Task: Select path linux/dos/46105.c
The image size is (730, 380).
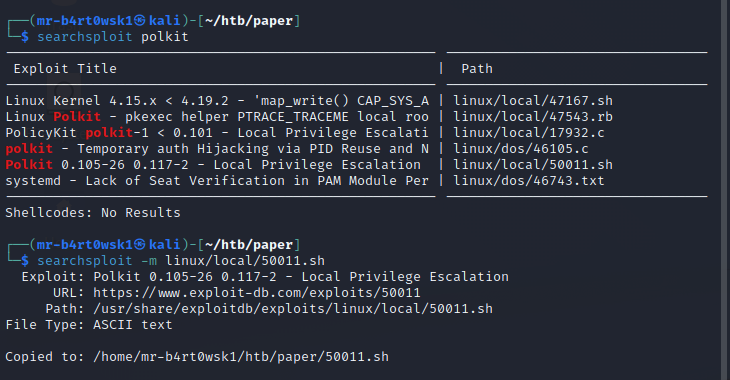Action: [x=521, y=149]
